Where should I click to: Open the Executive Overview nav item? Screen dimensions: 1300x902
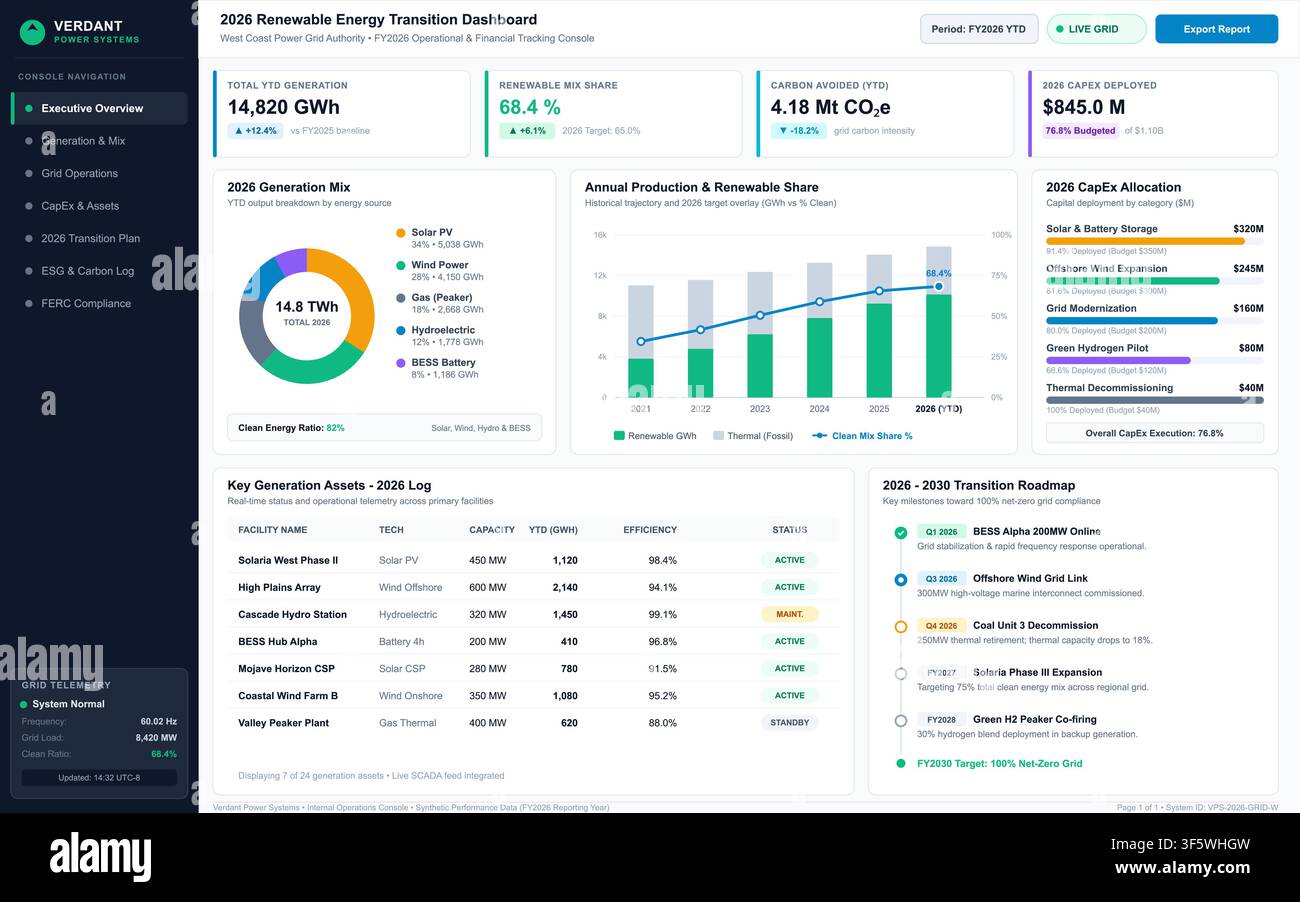tap(99, 108)
